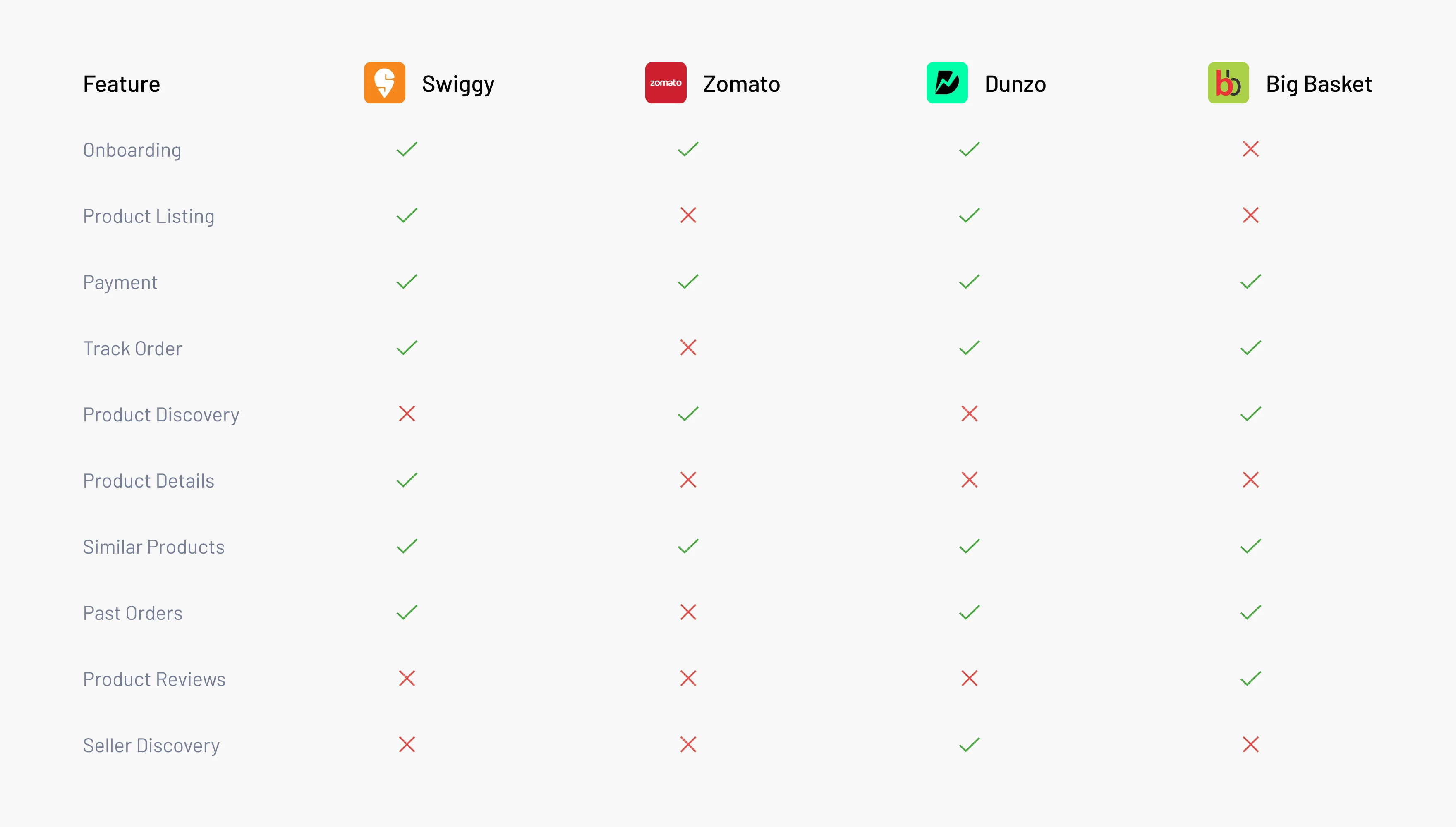Image resolution: width=1456 pixels, height=827 pixels.
Task: Click Zomato's Payment green checkmark
Action: pyautogui.click(x=688, y=282)
